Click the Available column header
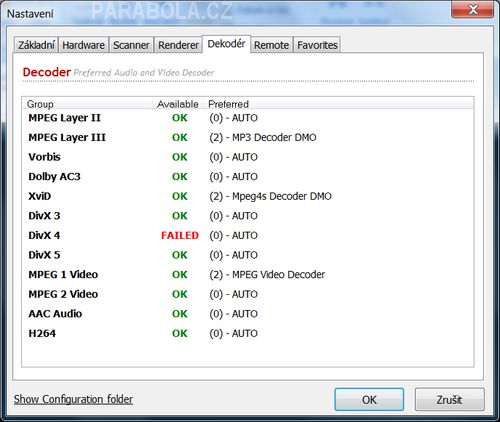Viewport: 500px width, 422px height. (x=178, y=104)
